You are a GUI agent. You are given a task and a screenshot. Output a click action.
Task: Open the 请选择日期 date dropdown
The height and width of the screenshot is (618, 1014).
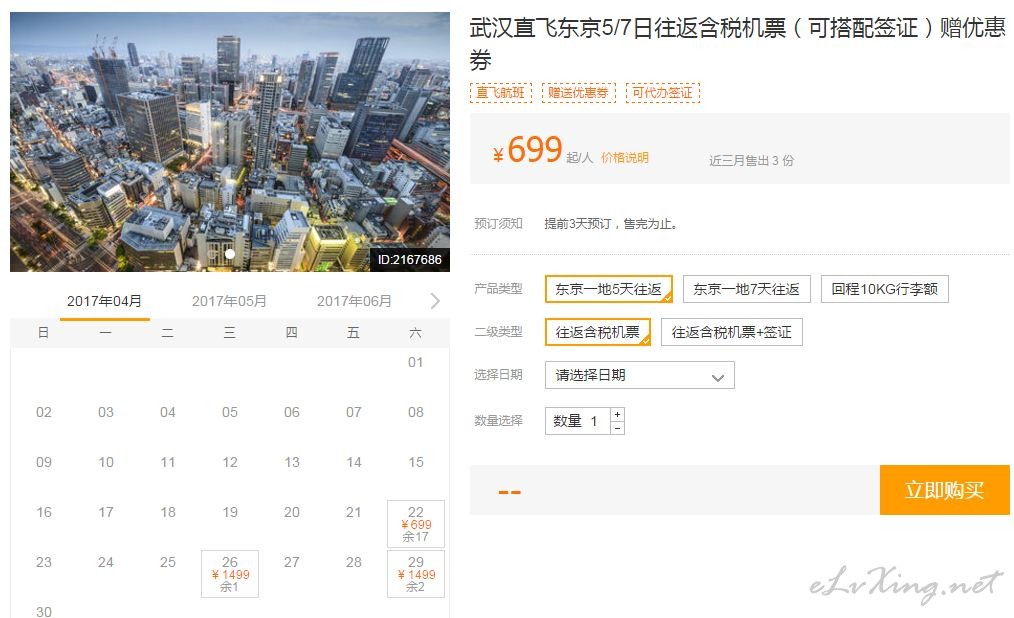pos(640,375)
